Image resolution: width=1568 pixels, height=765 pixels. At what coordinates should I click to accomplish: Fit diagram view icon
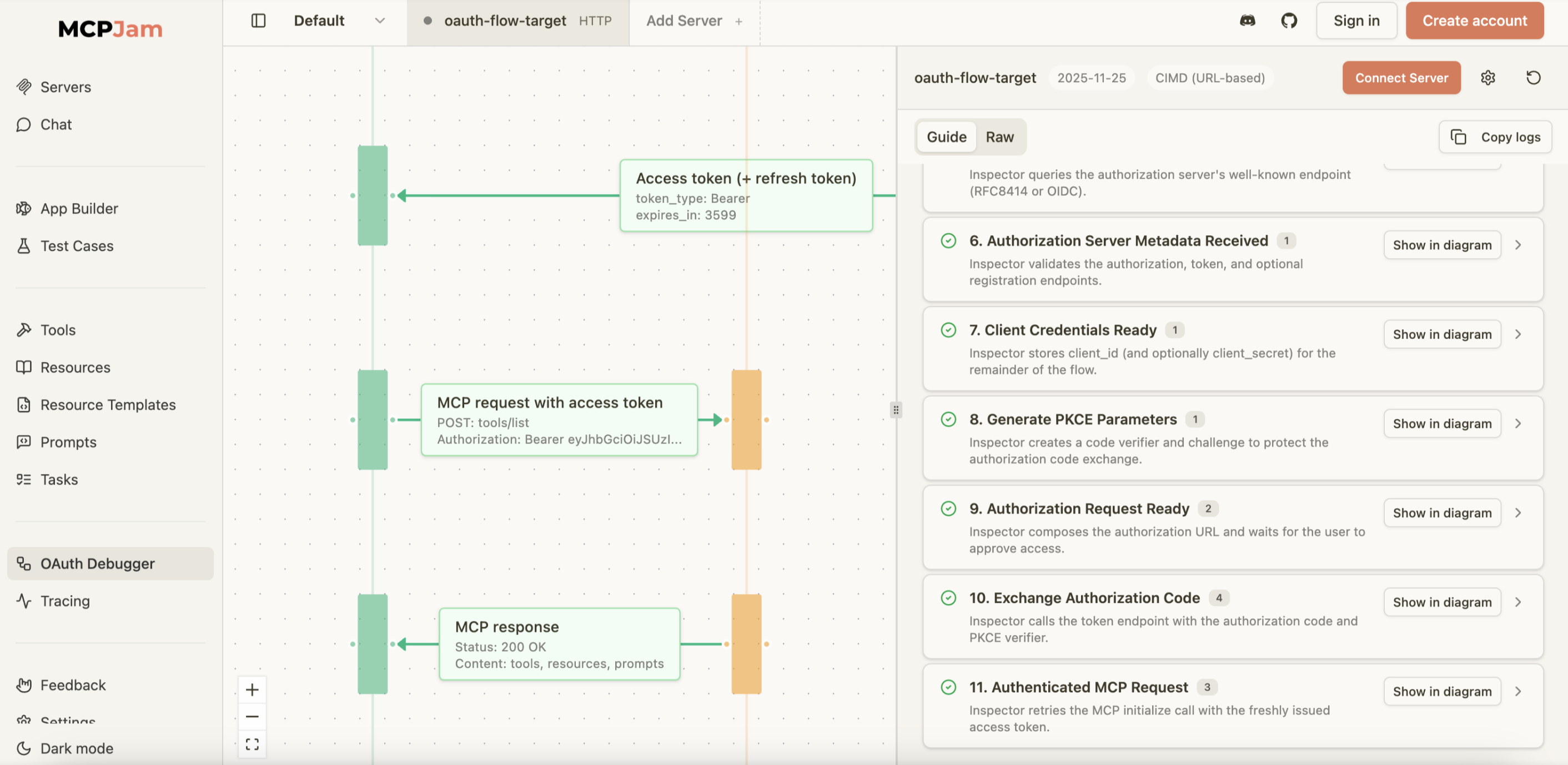coord(252,744)
